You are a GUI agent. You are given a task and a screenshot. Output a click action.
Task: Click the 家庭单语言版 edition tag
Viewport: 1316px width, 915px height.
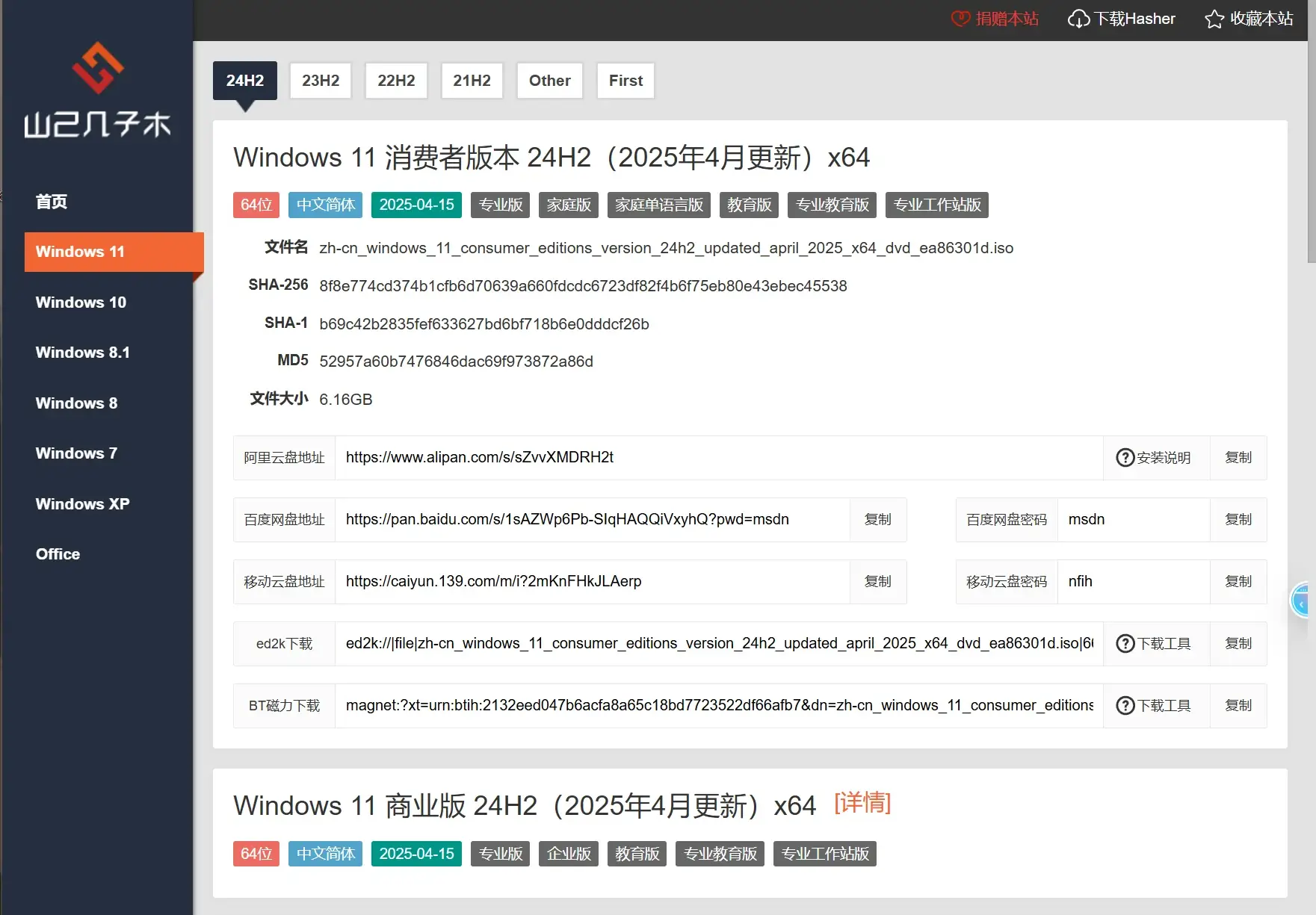[x=659, y=205]
